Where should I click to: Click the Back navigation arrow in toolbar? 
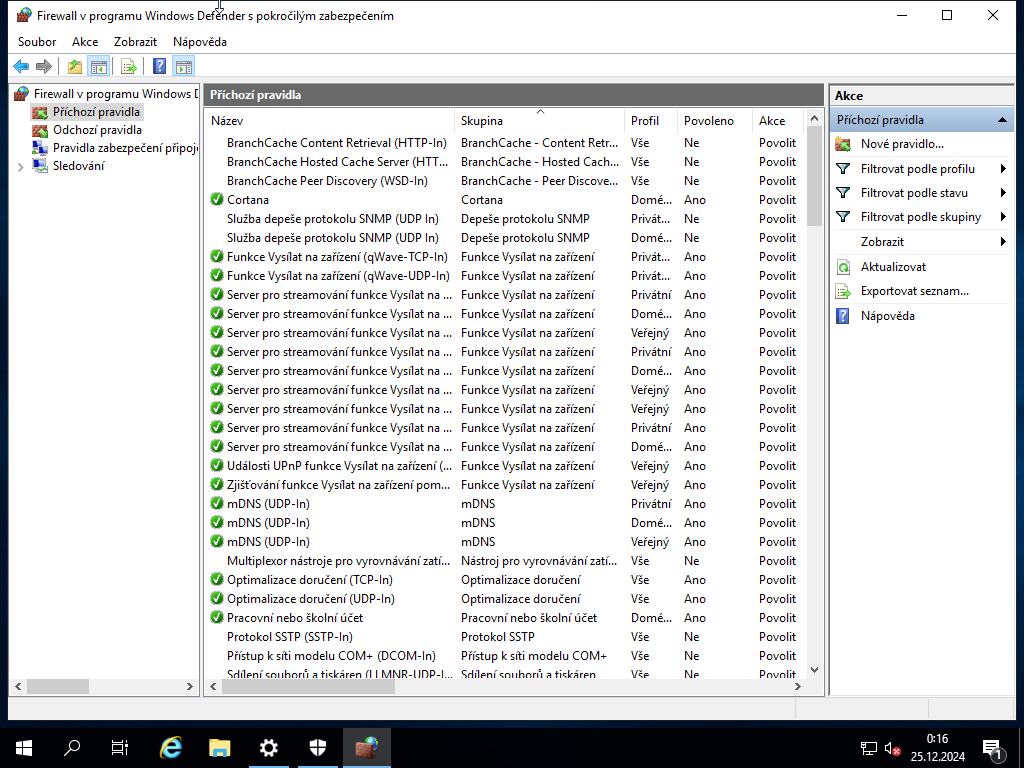20,66
